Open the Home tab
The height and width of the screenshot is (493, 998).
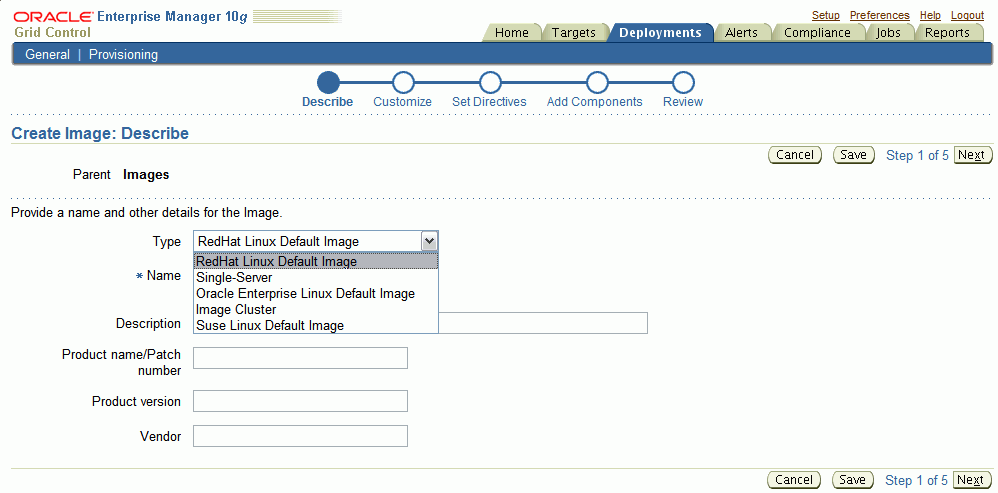tap(512, 32)
